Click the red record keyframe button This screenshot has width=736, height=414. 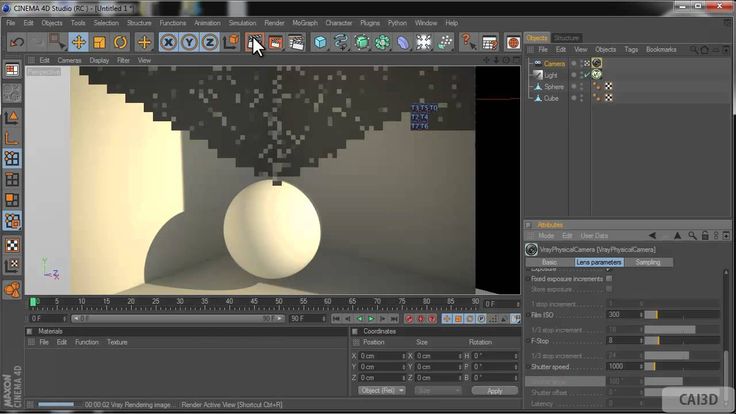(x=409, y=319)
